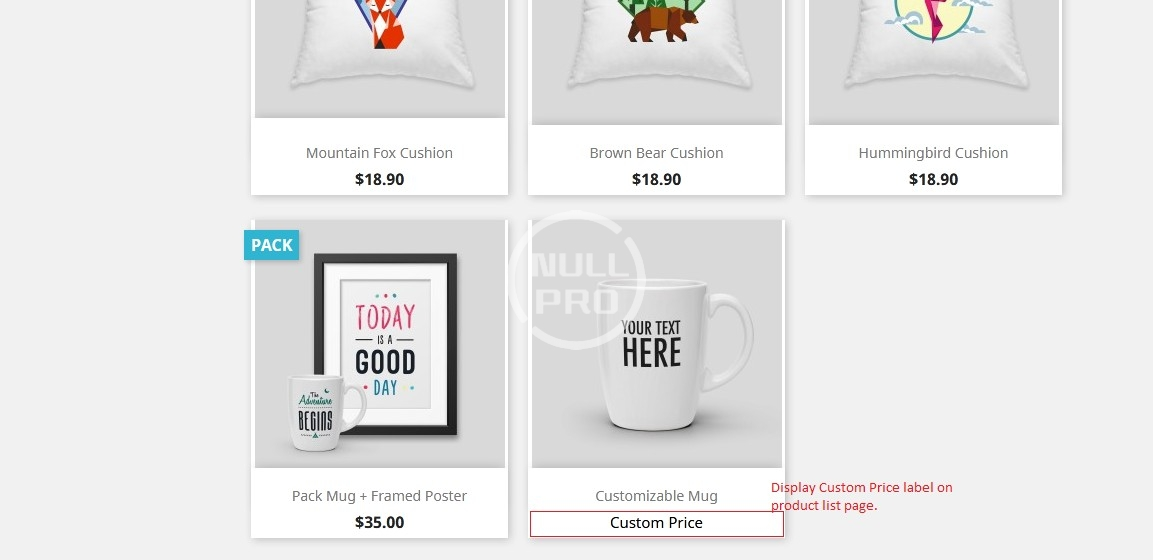Click the Mountain Fox Cushion $18.90 price
Viewport: 1153px width, 560px height.
(x=379, y=179)
